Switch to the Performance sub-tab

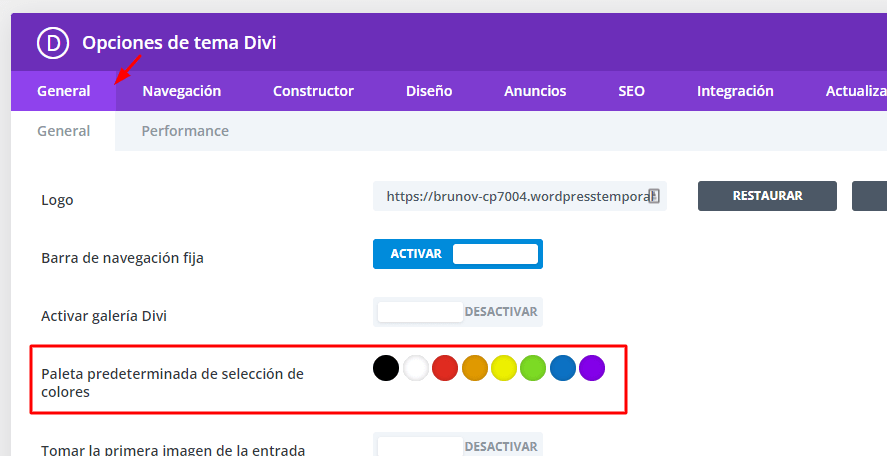point(185,131)
